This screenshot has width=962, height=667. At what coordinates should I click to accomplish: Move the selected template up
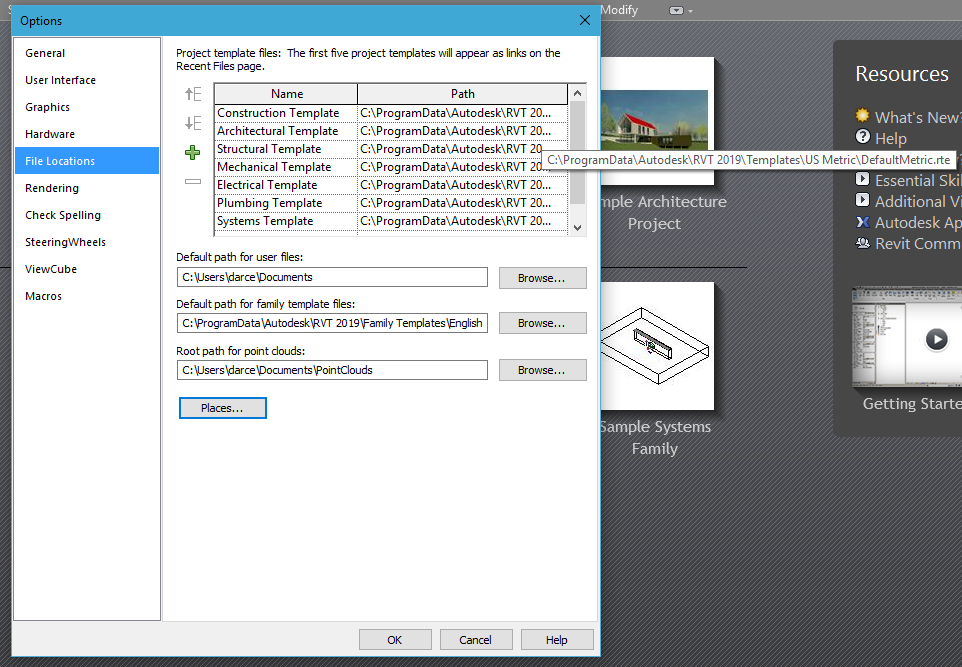point(194,94)
